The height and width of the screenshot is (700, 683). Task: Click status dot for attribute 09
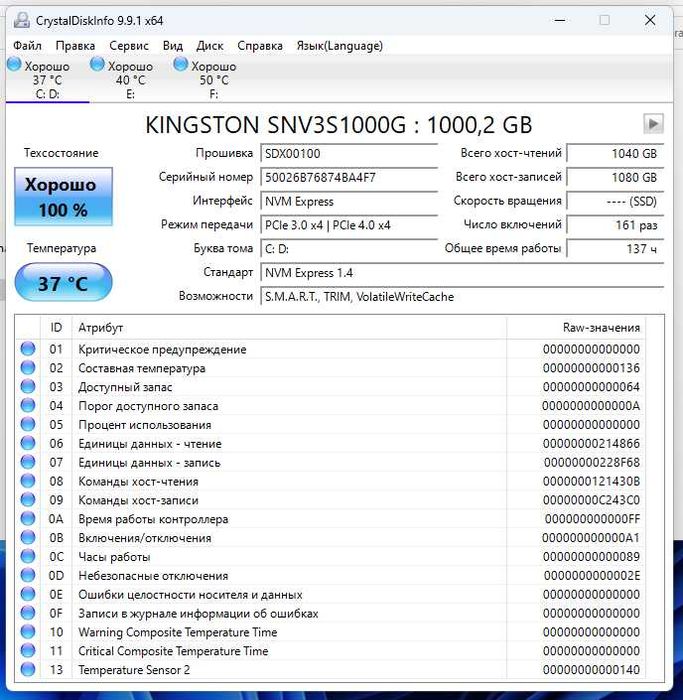coord(28,500)
